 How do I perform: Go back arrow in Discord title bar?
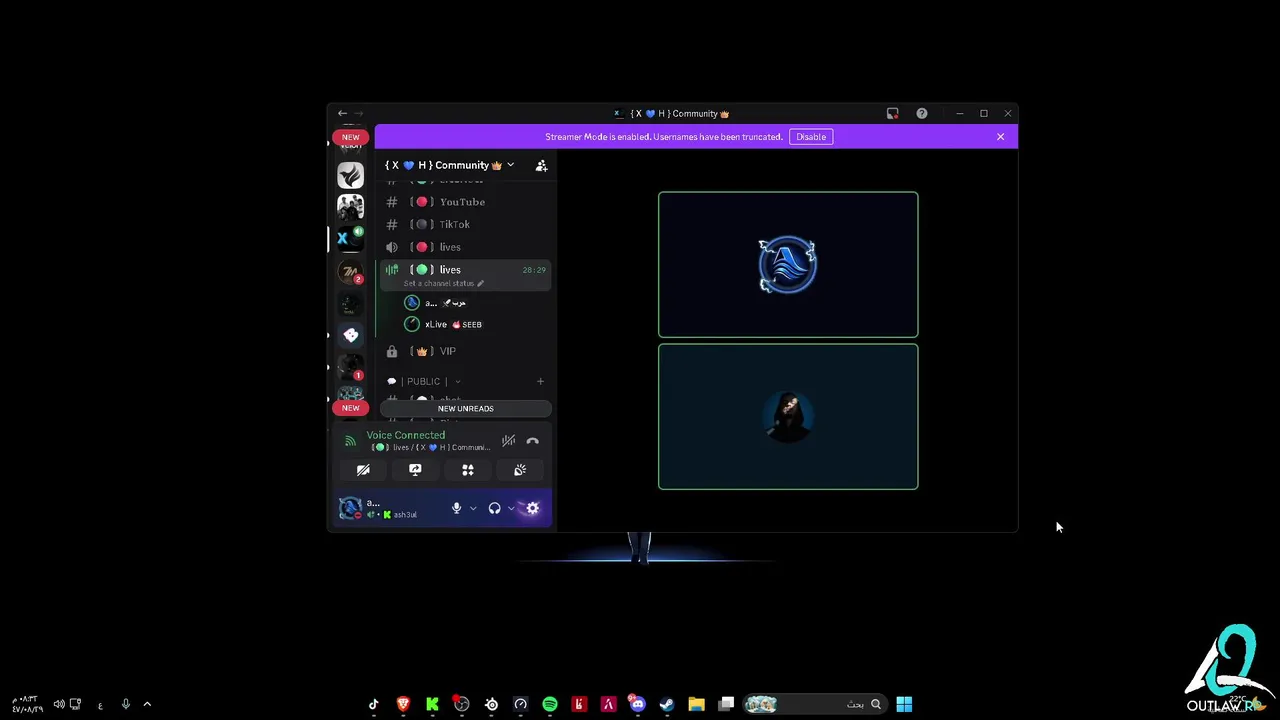342,114
